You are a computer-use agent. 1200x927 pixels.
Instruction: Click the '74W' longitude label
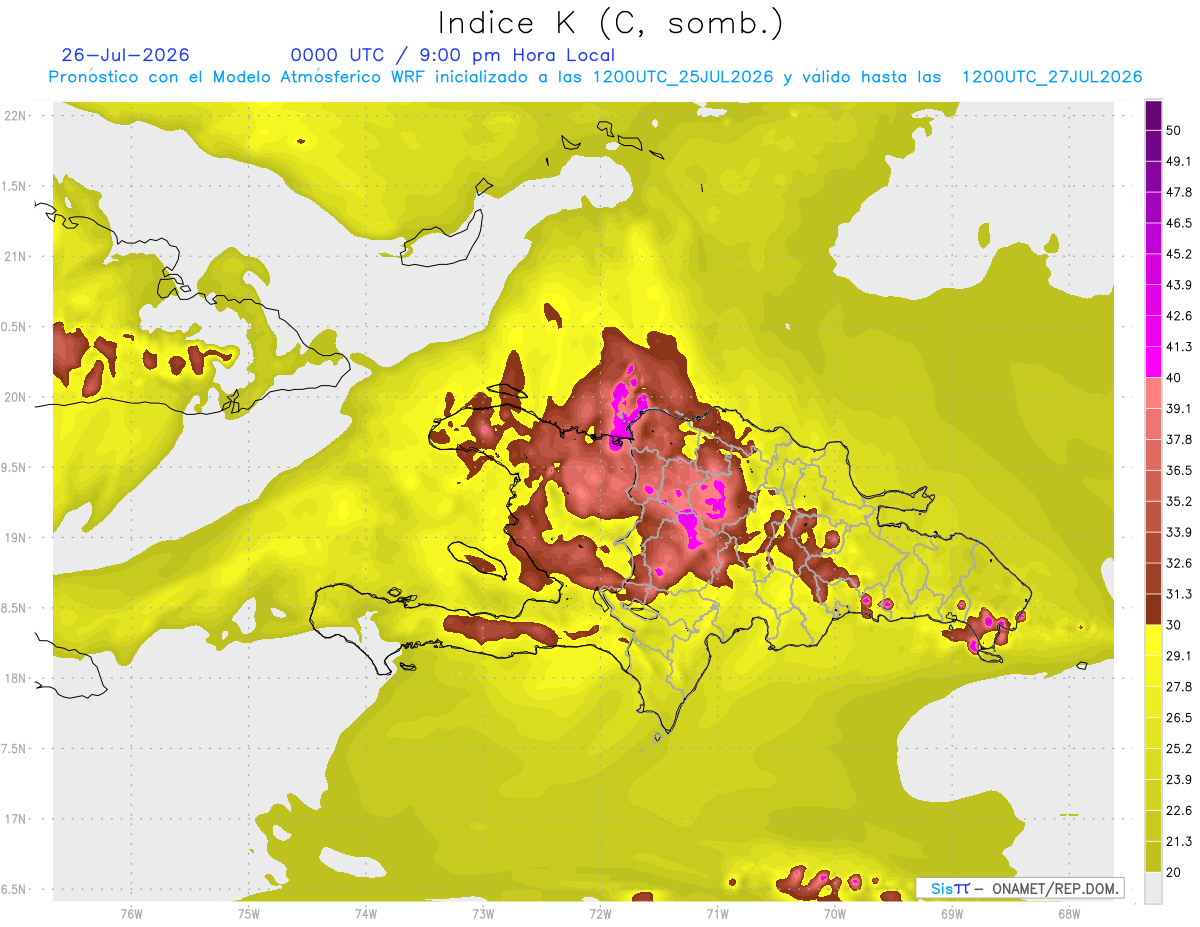click(x=365, y=913)
